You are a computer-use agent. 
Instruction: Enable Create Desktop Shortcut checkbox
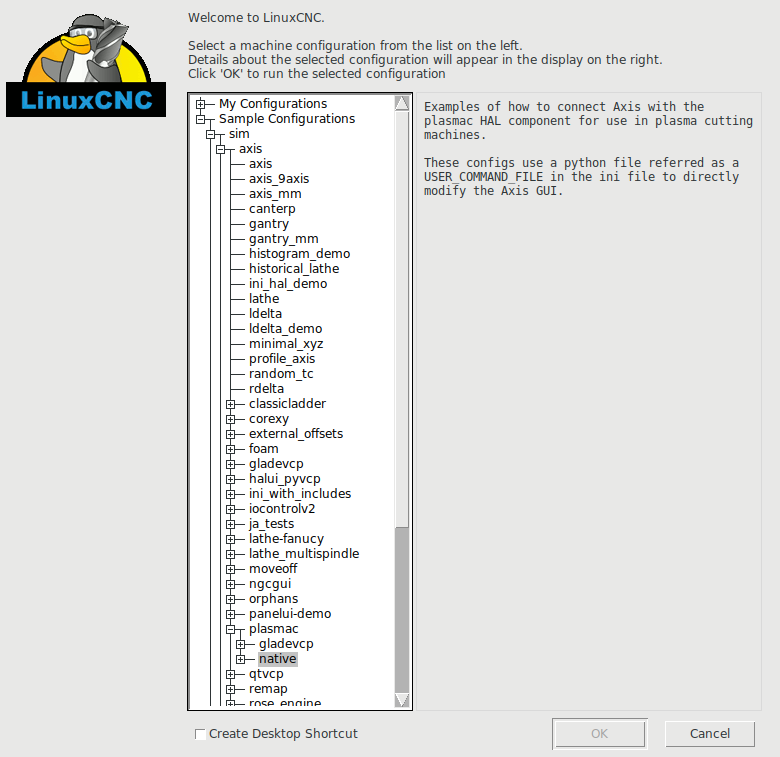pos(200,734)
